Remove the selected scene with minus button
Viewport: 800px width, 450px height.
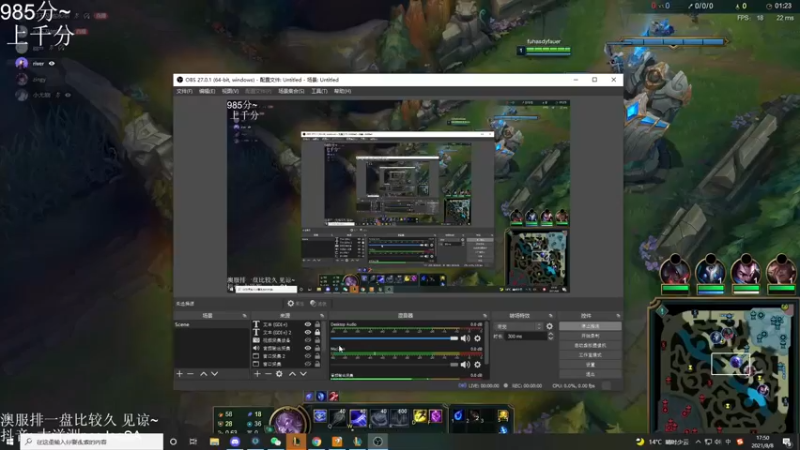pos(190,374)
